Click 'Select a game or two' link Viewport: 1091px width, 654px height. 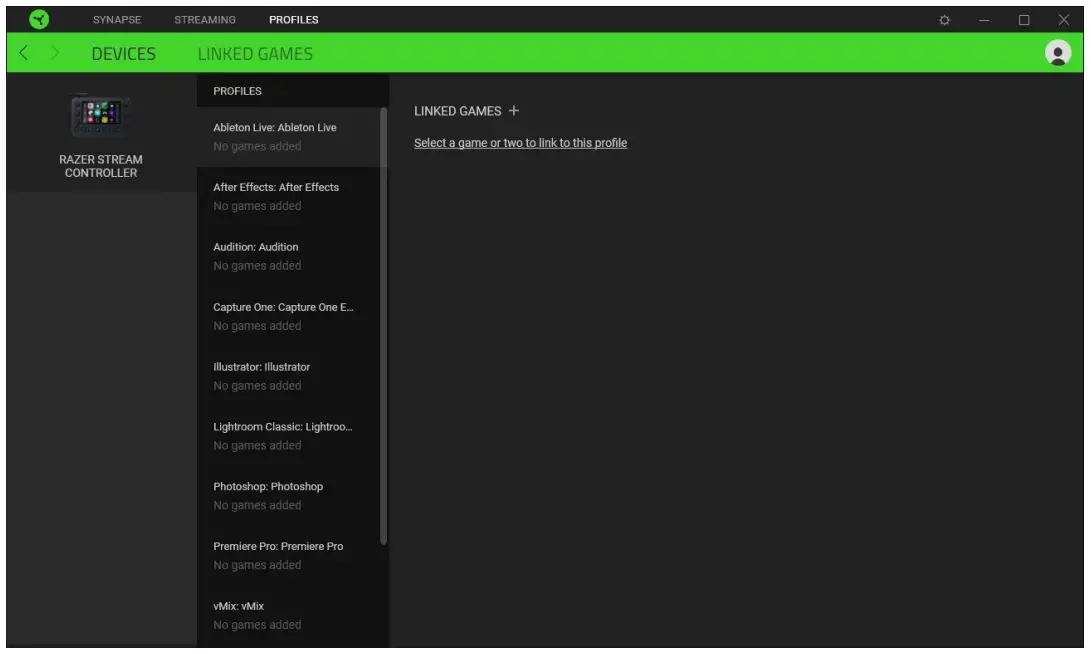[x=520, y=143]
